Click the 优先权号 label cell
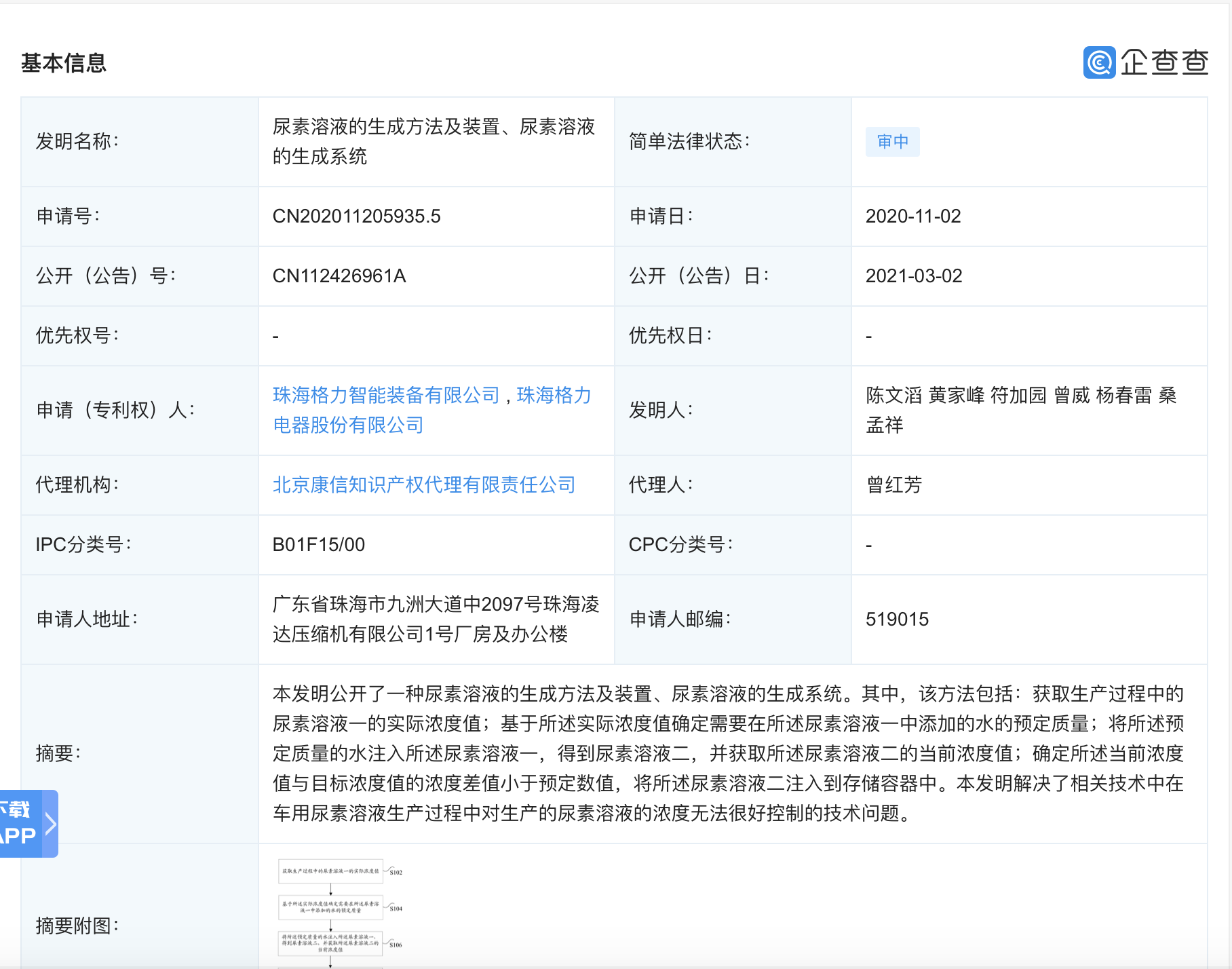This screenshot has width=1232, height=969. [x=140, y=336]
